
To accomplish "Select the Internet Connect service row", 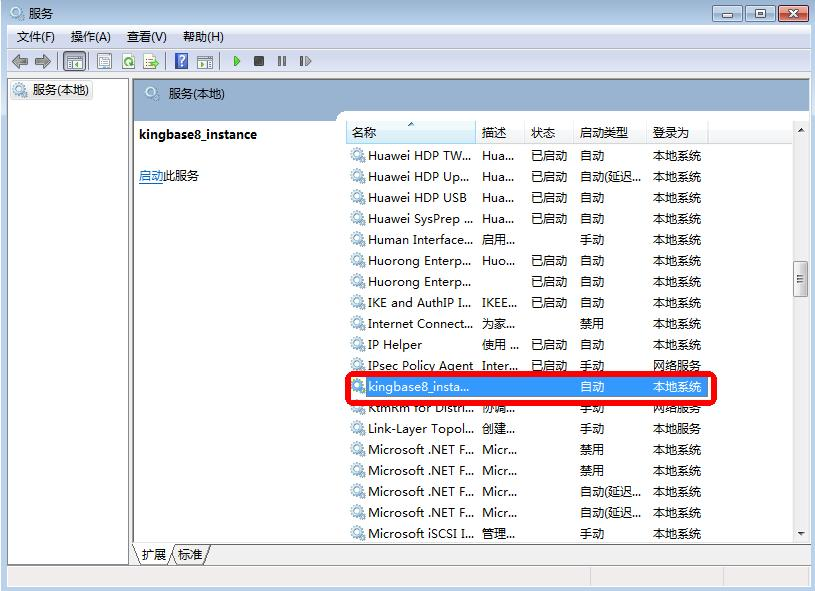I will point(528,323).
